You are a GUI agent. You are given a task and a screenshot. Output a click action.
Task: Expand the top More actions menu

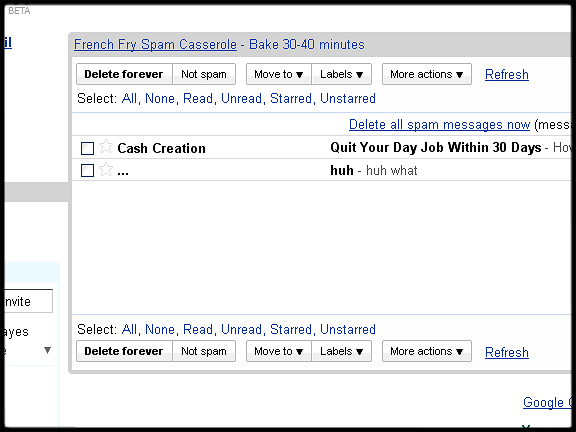pos(427,74)
